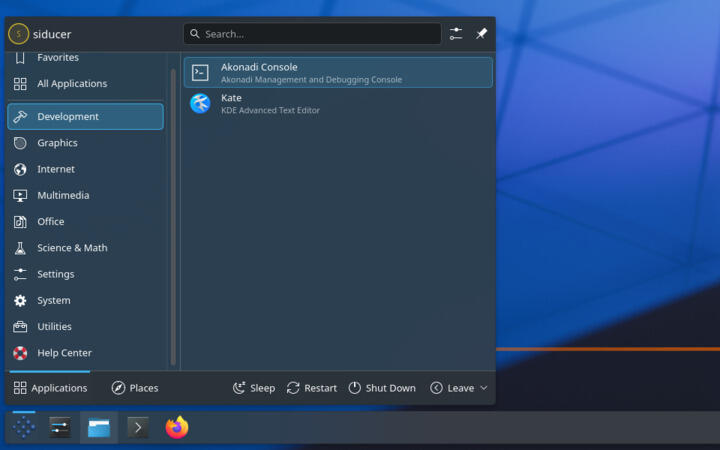
Task: Click the Office document icon
Action: click(x=20, y=222)
